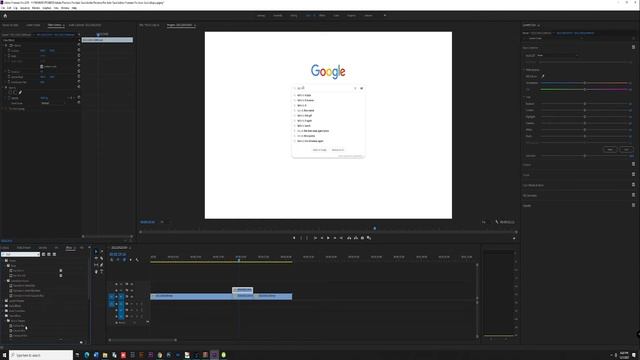Step forward one frame in Program Monitor

tap(335, 238)
